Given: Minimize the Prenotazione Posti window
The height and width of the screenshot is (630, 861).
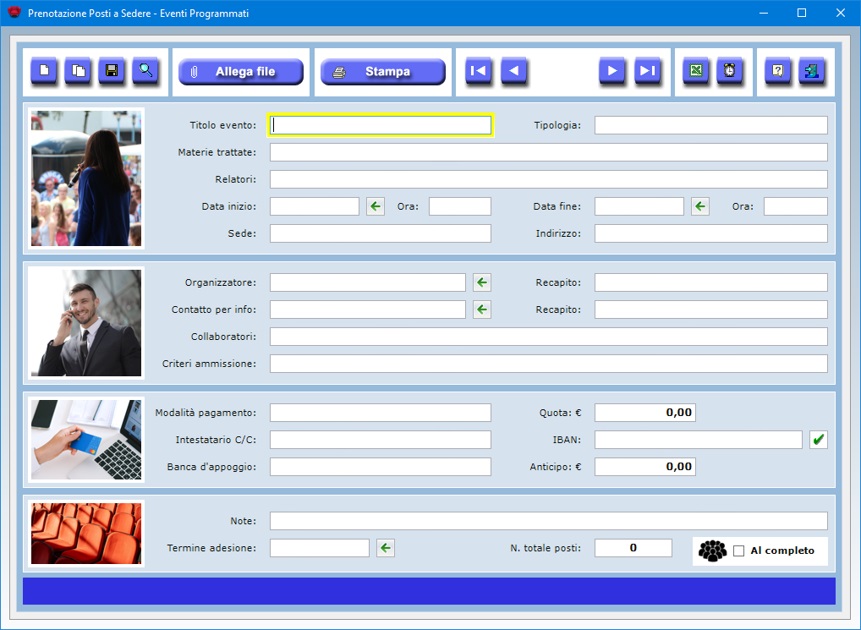Looking at the screenshot, I should pyautogui.click(x=763, y=13).
